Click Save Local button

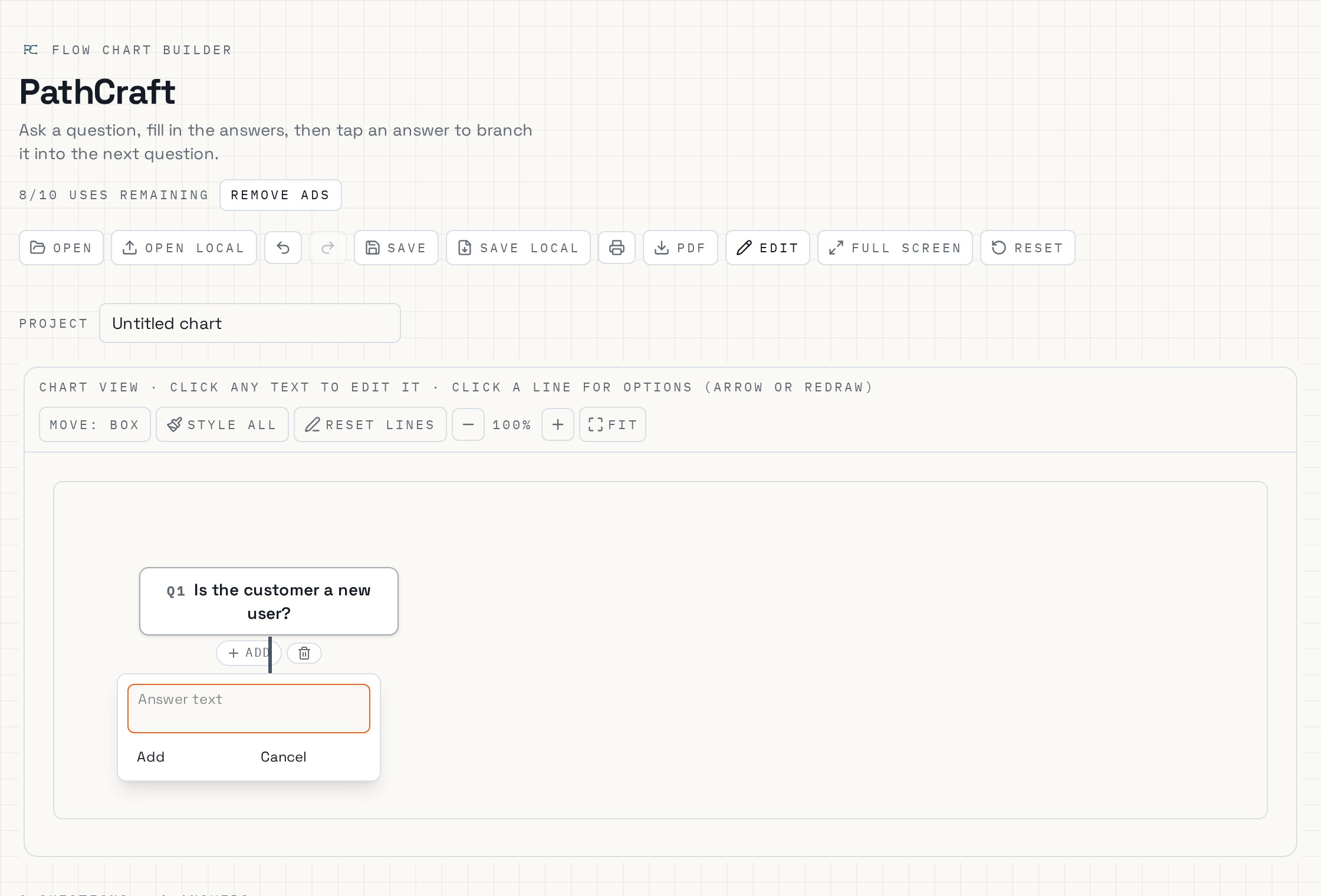[518, 248]
